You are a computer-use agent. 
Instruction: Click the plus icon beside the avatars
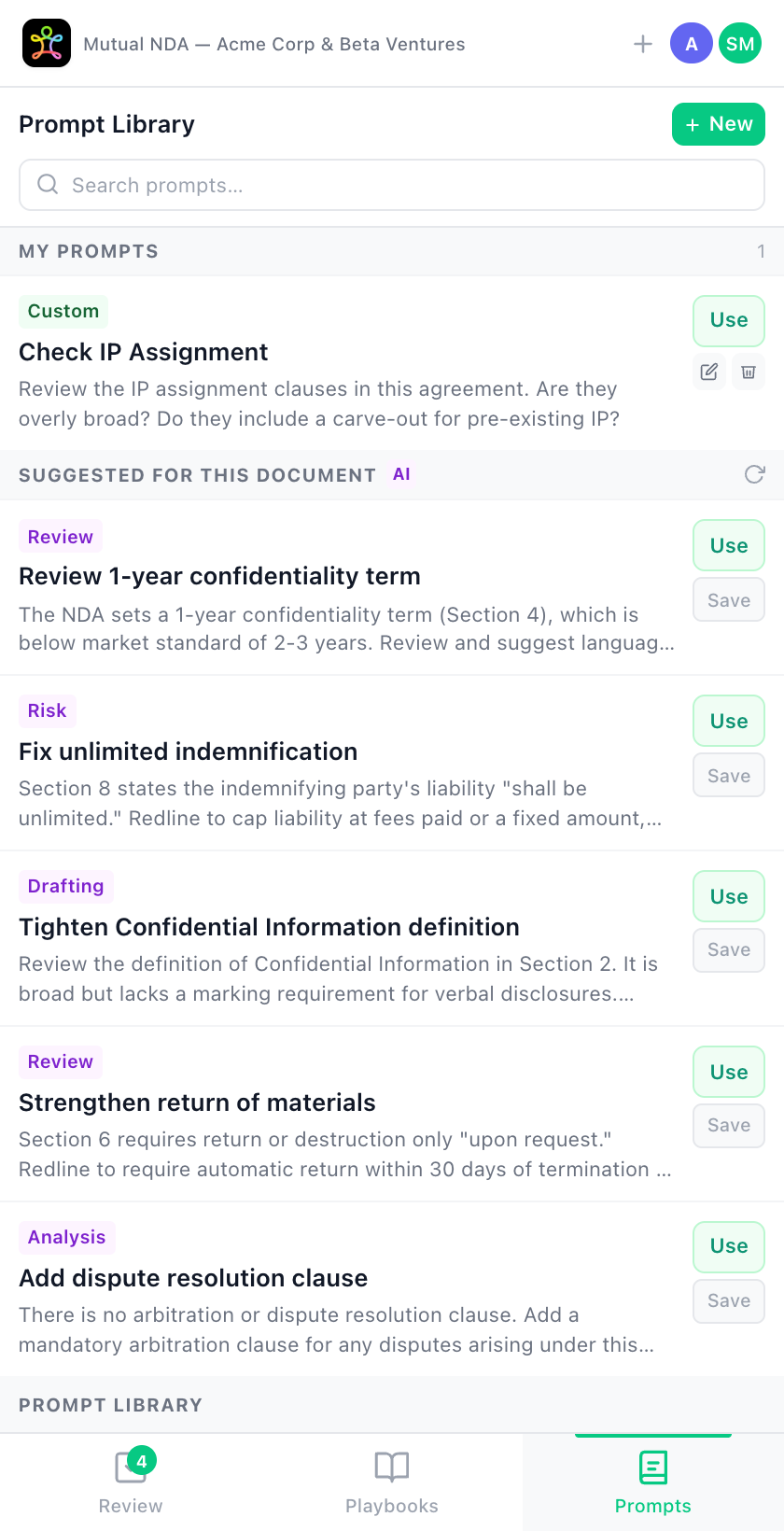tap(643, 44)
